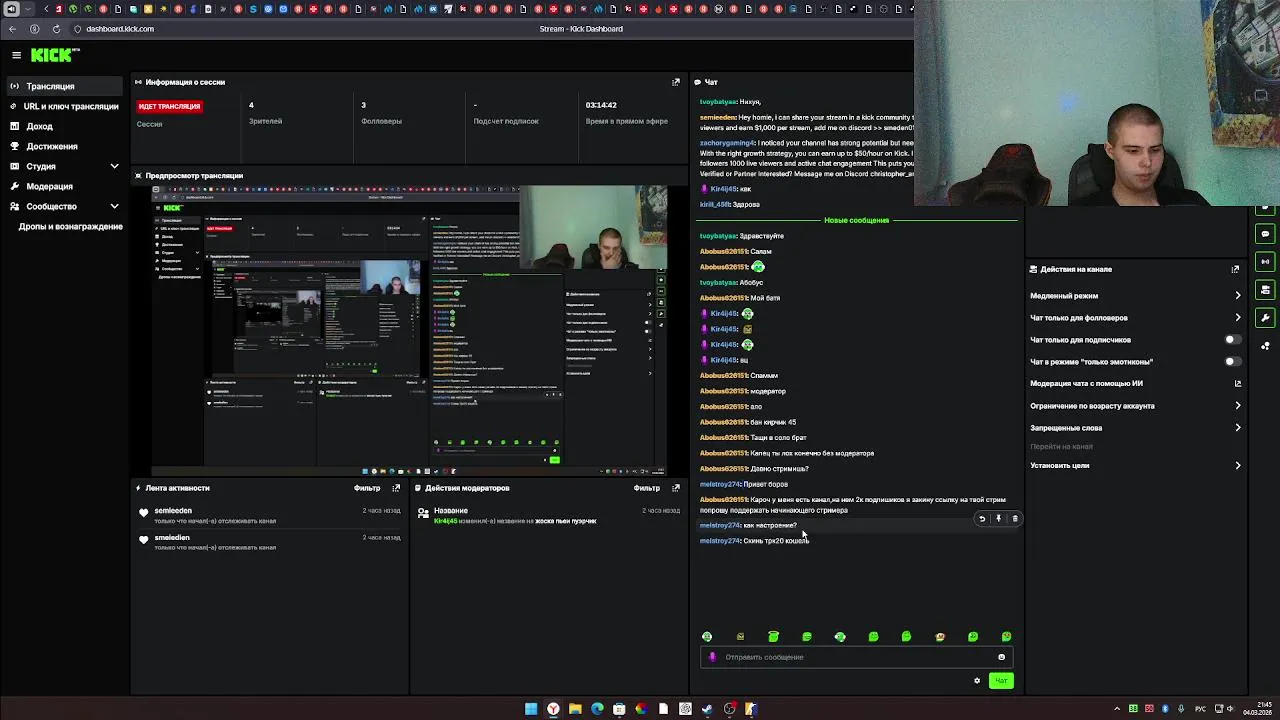Open Фильтр in Лента активности
This screenshot has height=720, width=1280.
[367, 488]
